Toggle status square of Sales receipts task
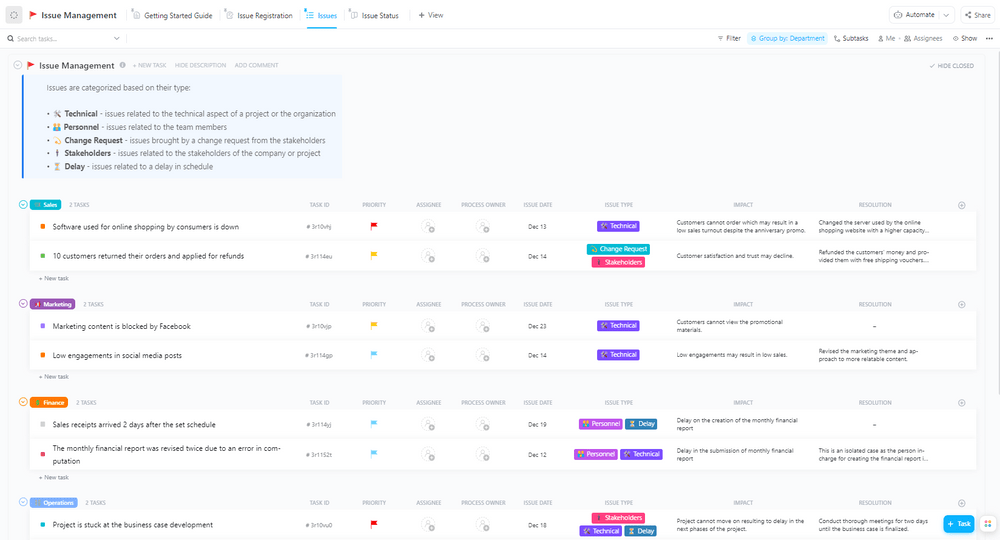The image size is (1000, 540). (x=42, y=425)
